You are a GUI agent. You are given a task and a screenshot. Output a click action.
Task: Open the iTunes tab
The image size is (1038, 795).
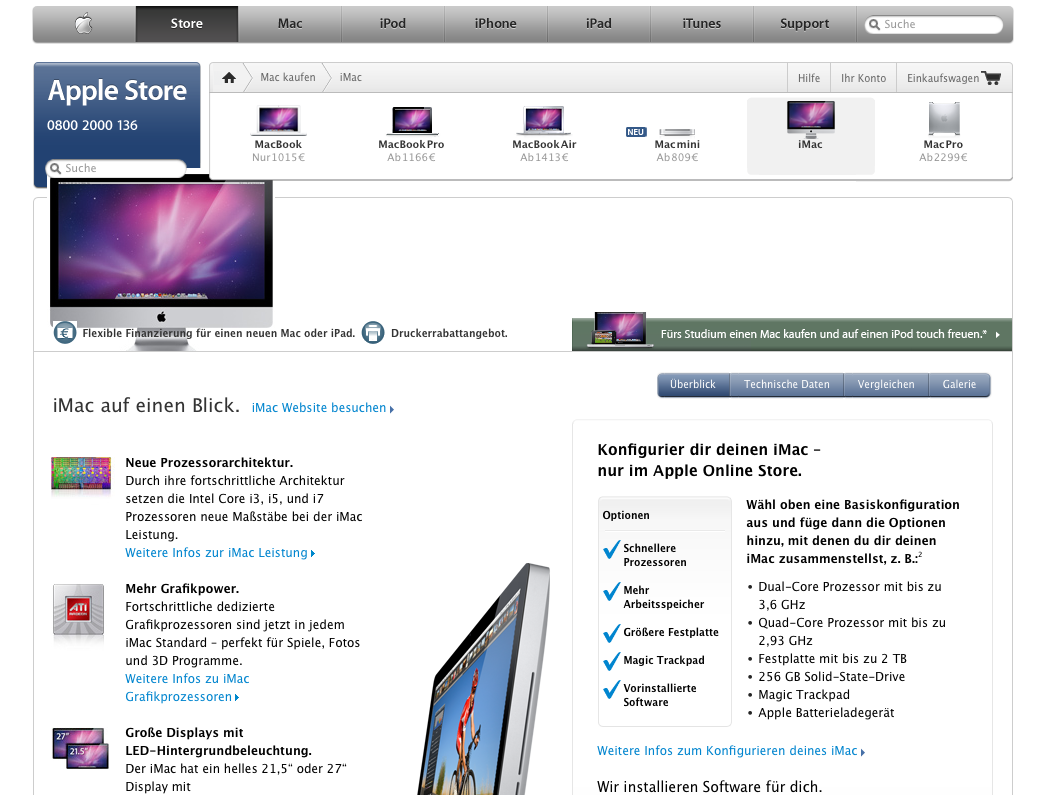click(x=702, y=24)
